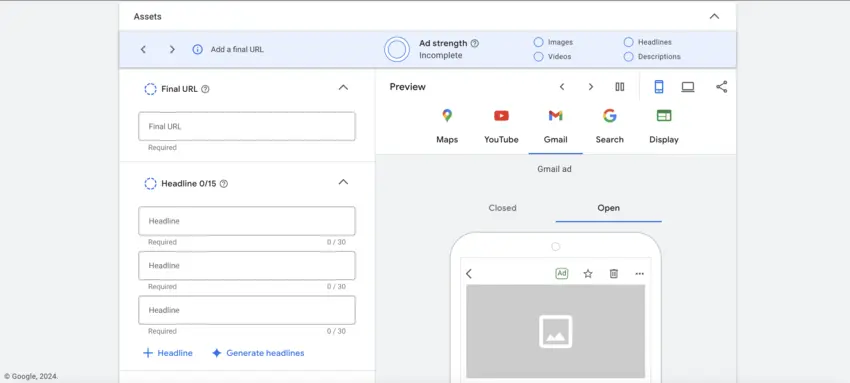Image resolution: width=850 pixels, height=383 pixels.
Task: Show previous preview
Action: coord(562,87)
